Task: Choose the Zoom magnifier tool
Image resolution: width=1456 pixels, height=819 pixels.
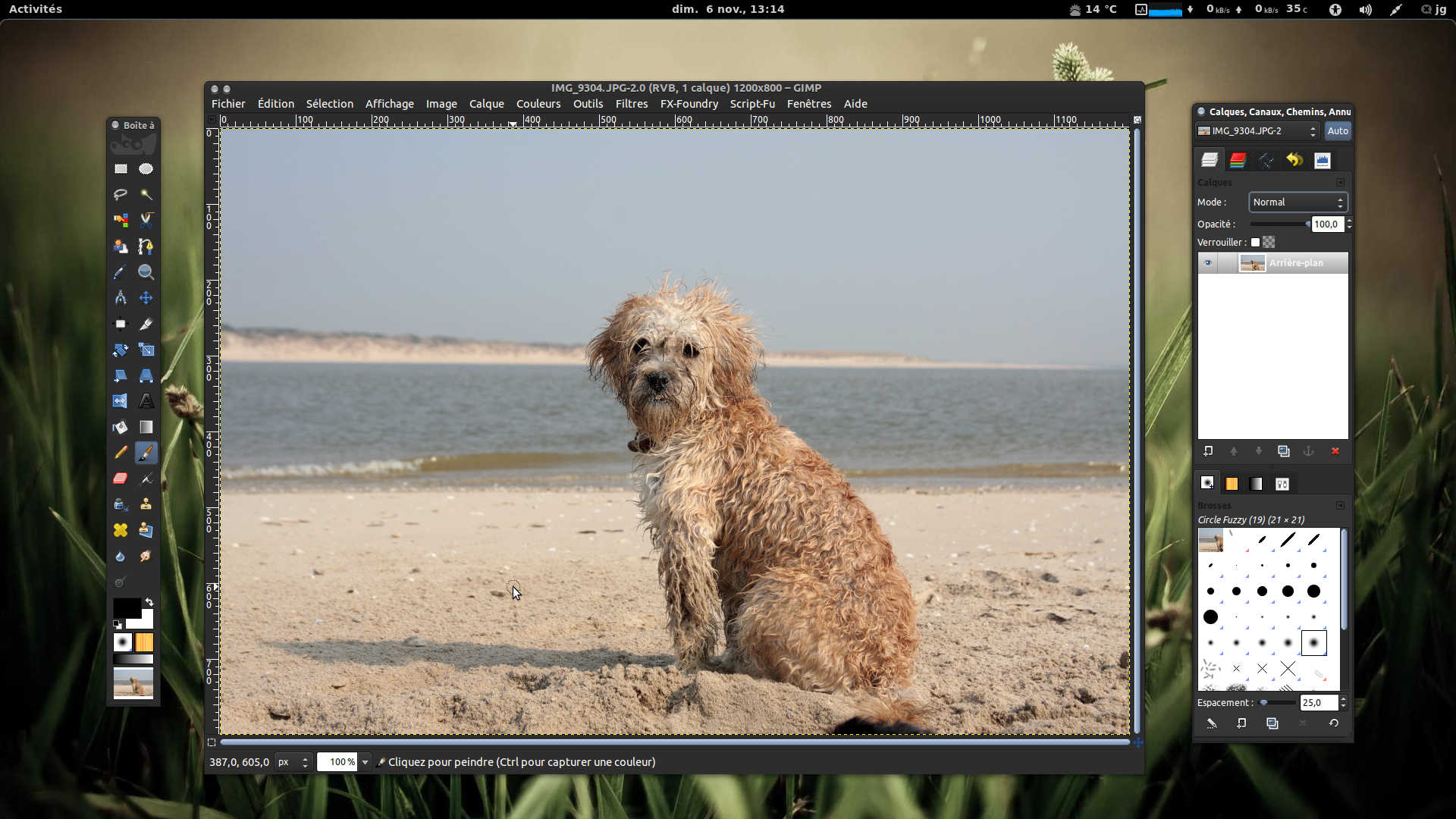Action: point(146,272)
